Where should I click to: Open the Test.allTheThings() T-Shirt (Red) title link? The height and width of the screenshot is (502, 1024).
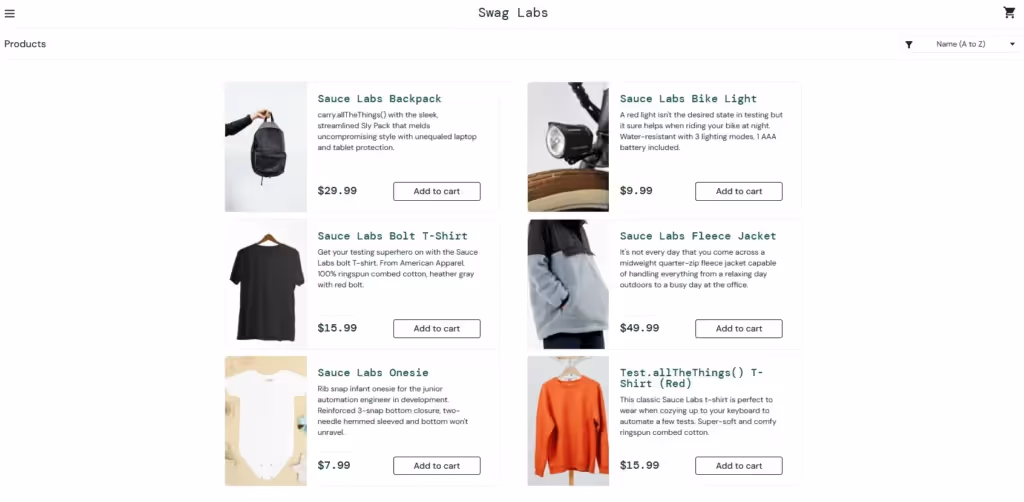[692, 378]
